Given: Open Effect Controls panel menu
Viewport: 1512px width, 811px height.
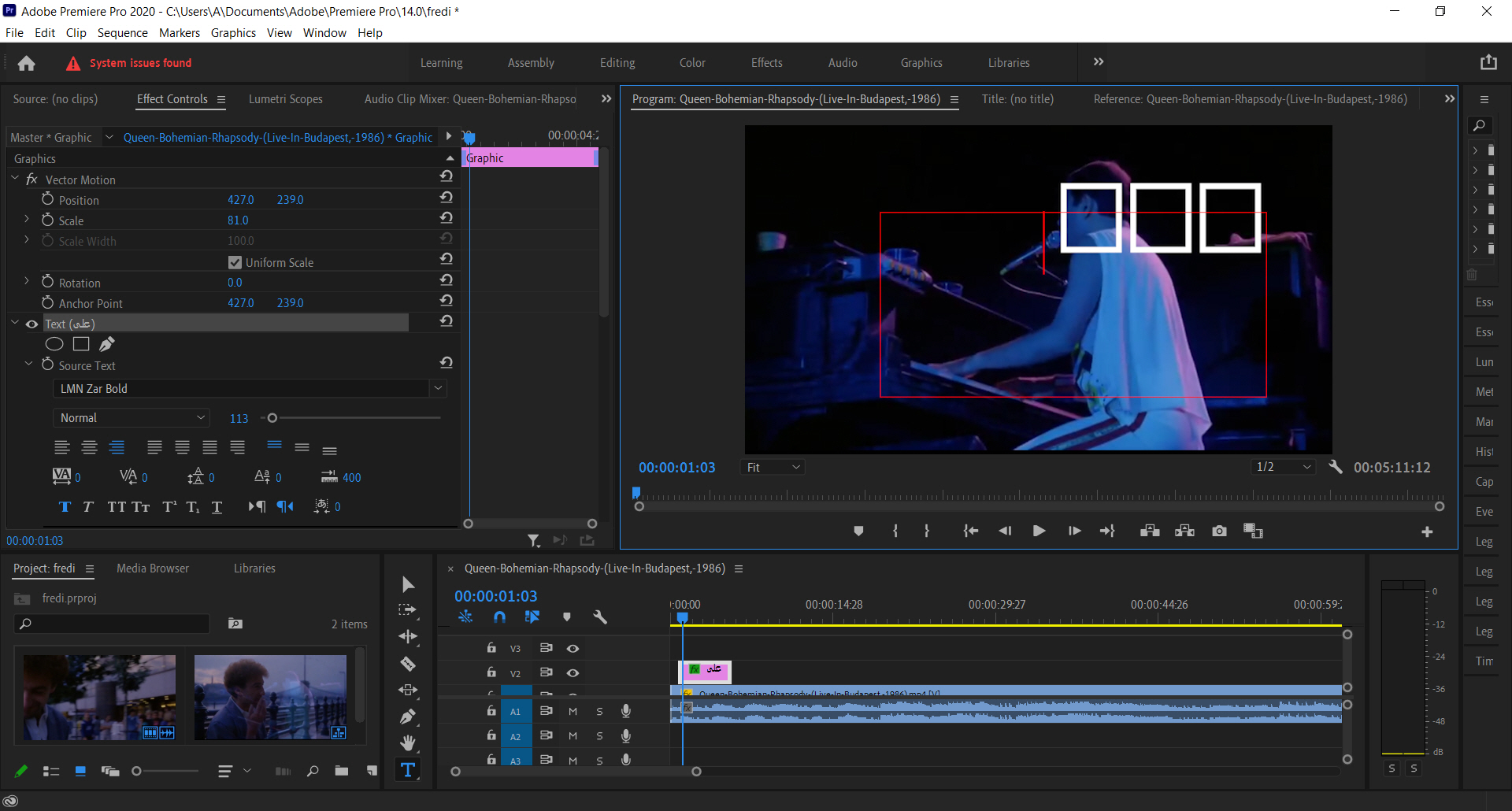Looking at the screenshot, I should (x=221, y=99).
